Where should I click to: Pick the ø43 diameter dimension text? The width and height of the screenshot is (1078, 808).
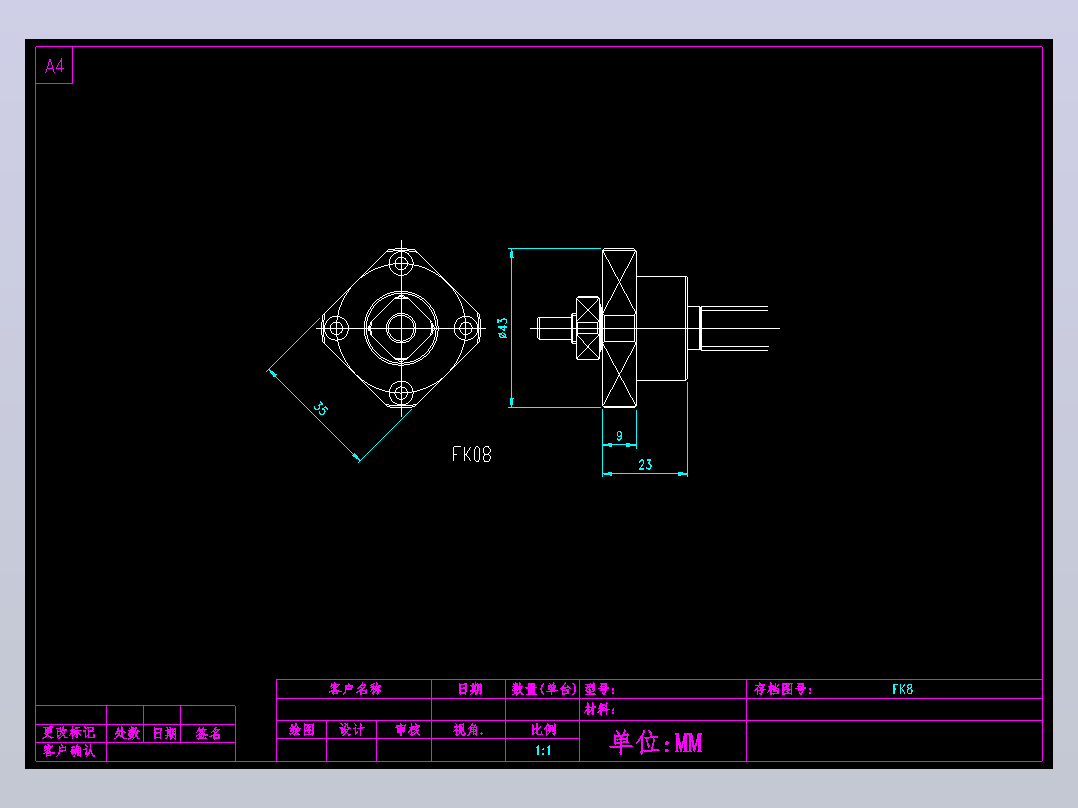[503, 328]
